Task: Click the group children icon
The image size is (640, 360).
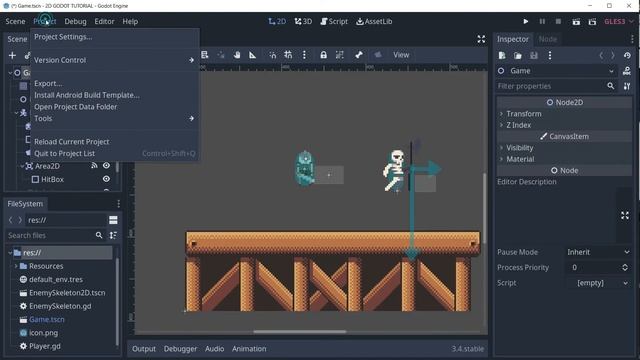Action: coord(340,55)
